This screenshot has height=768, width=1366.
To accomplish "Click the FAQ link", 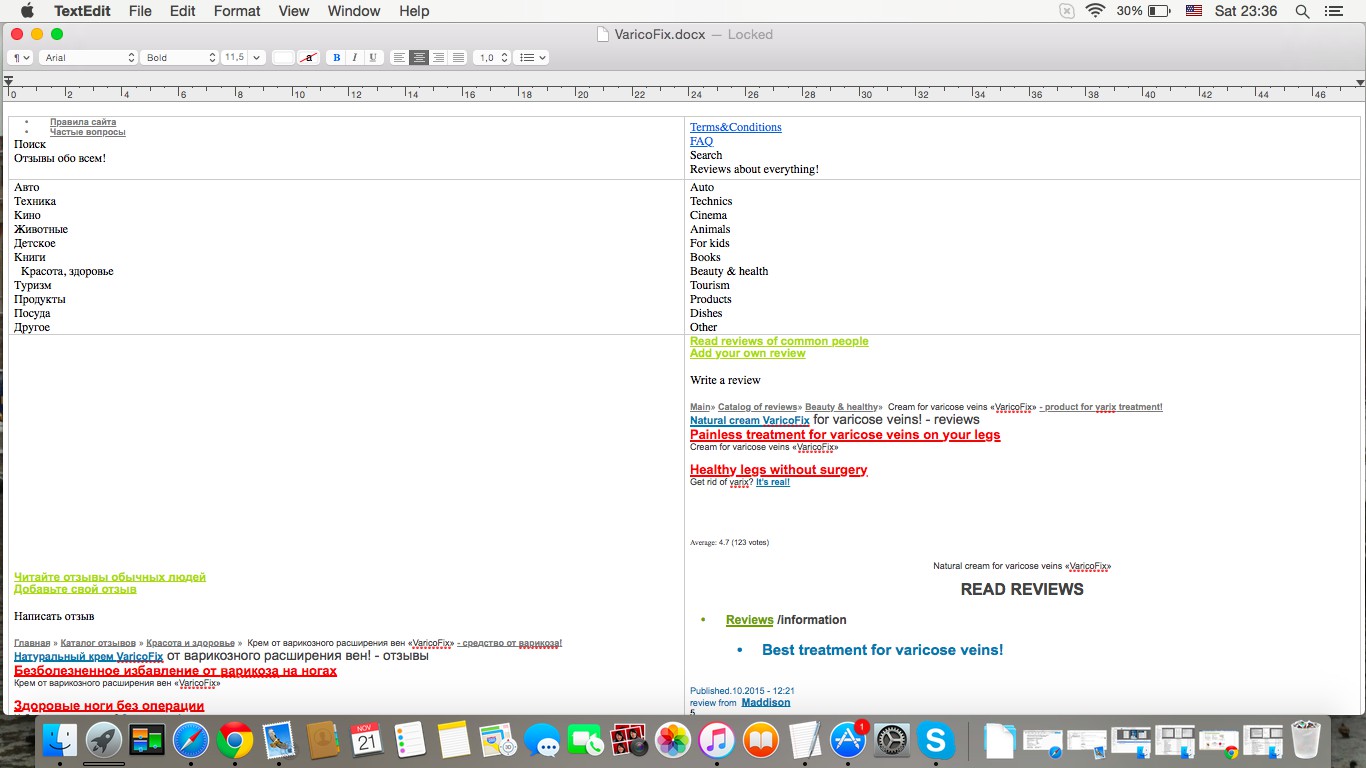I will 701,141.
